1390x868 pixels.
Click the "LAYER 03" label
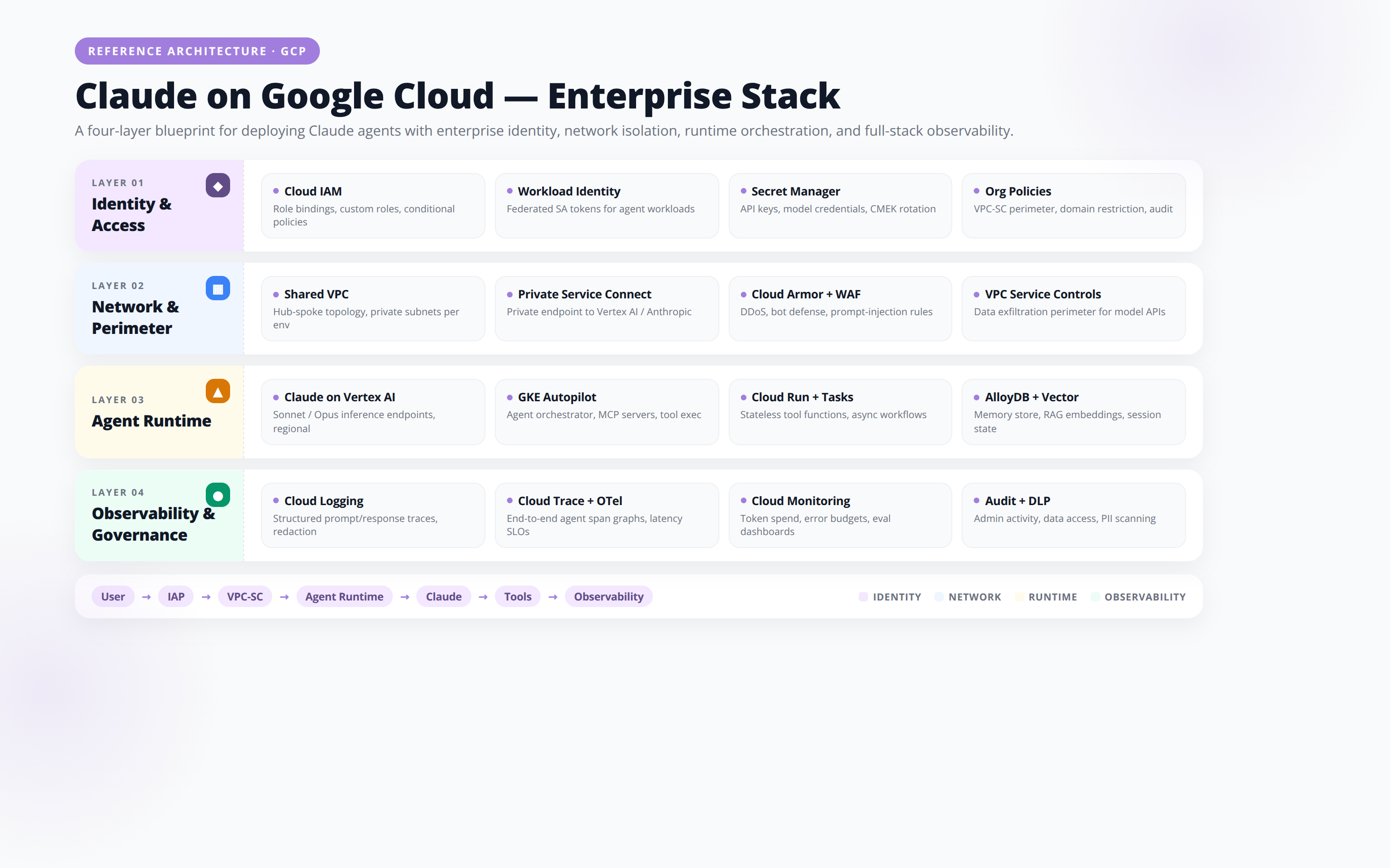click(118, 399)
